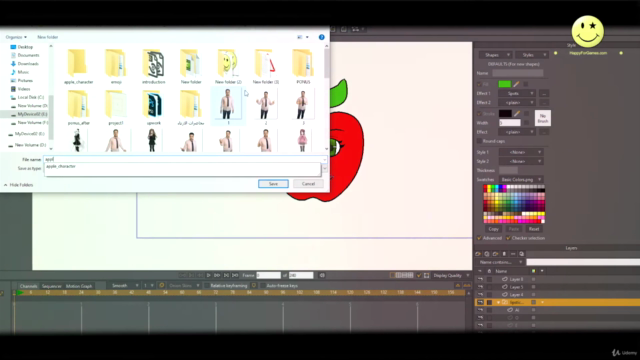Open the ponus_after folder

78,107
